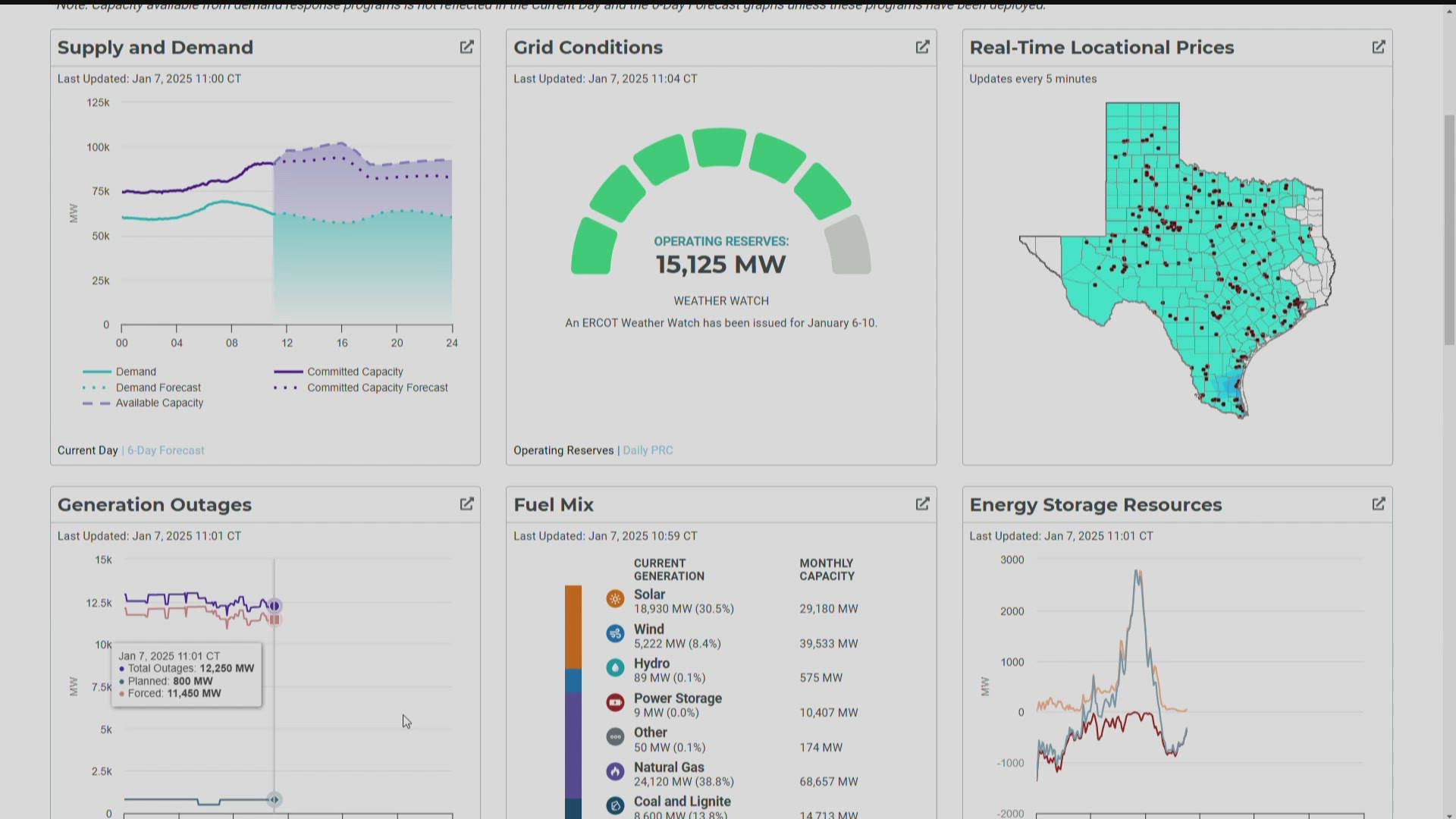The width and height of the screenshot is (1456, 819).
Task: Select the planned outages marker near zero
Action: pyautogui.click(x=275, y=799)
